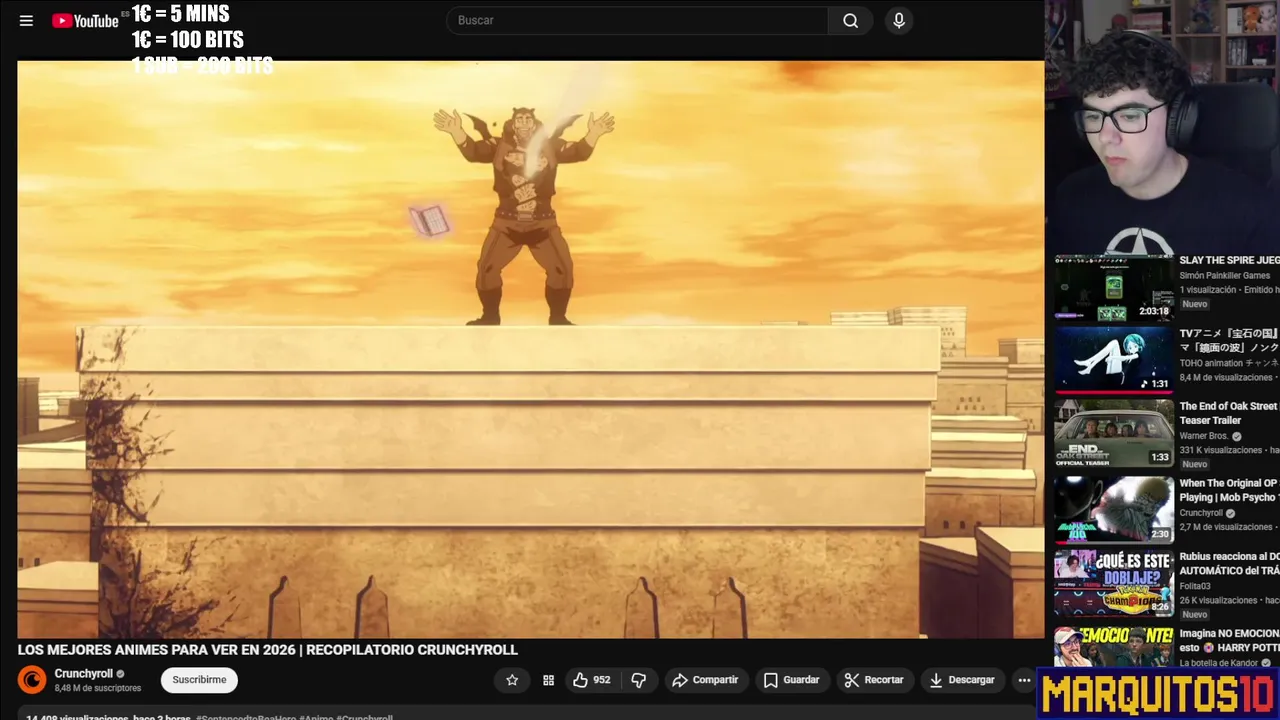Download the video with Descargar
This screenshot has height=720, width=1280.
[x=961, y=680]
